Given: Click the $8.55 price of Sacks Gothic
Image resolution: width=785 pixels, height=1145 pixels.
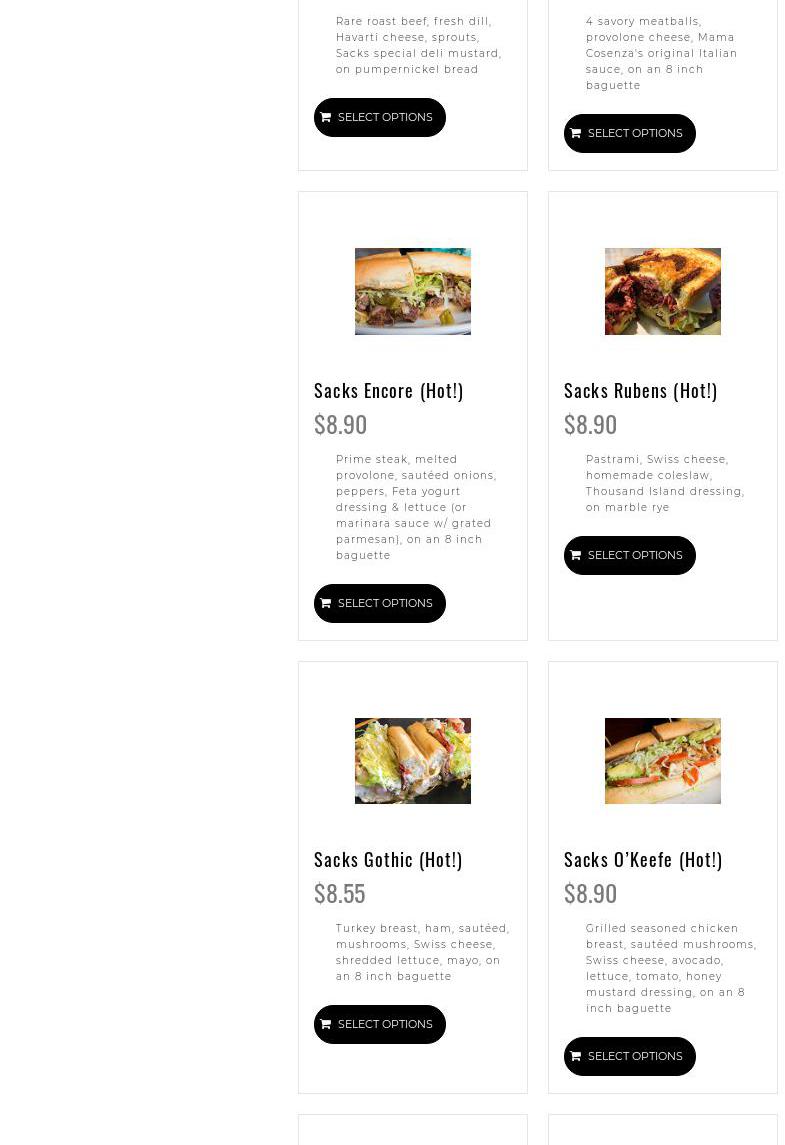Looking at the screenshot, I should [340, 894].
